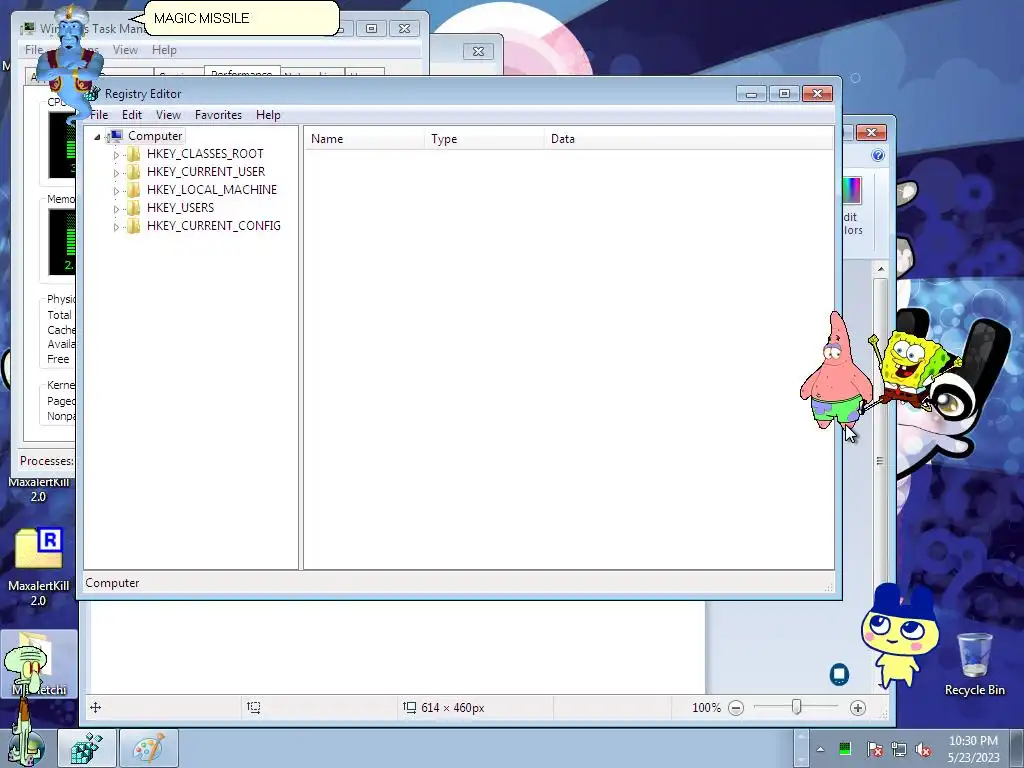
Task: Click the 100% zoom level in Paint
Action: pyautogui.click(x=706, y=708)
